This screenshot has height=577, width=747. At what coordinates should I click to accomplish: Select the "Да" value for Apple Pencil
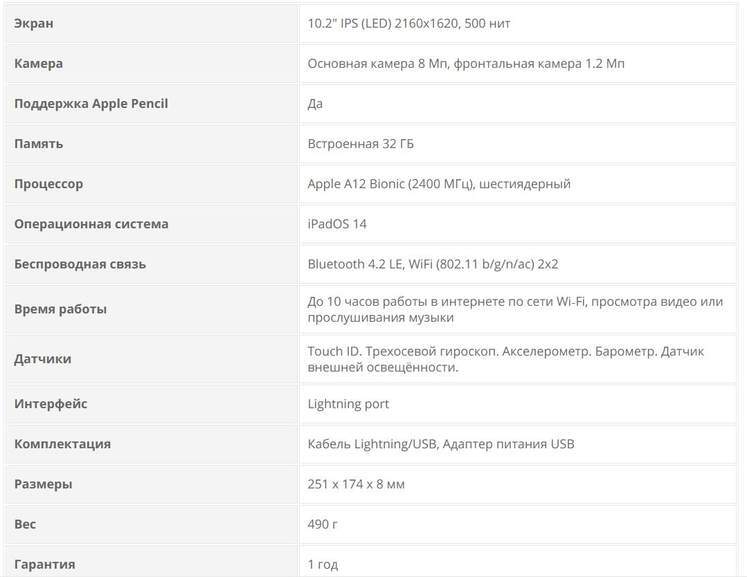(316, 103)
